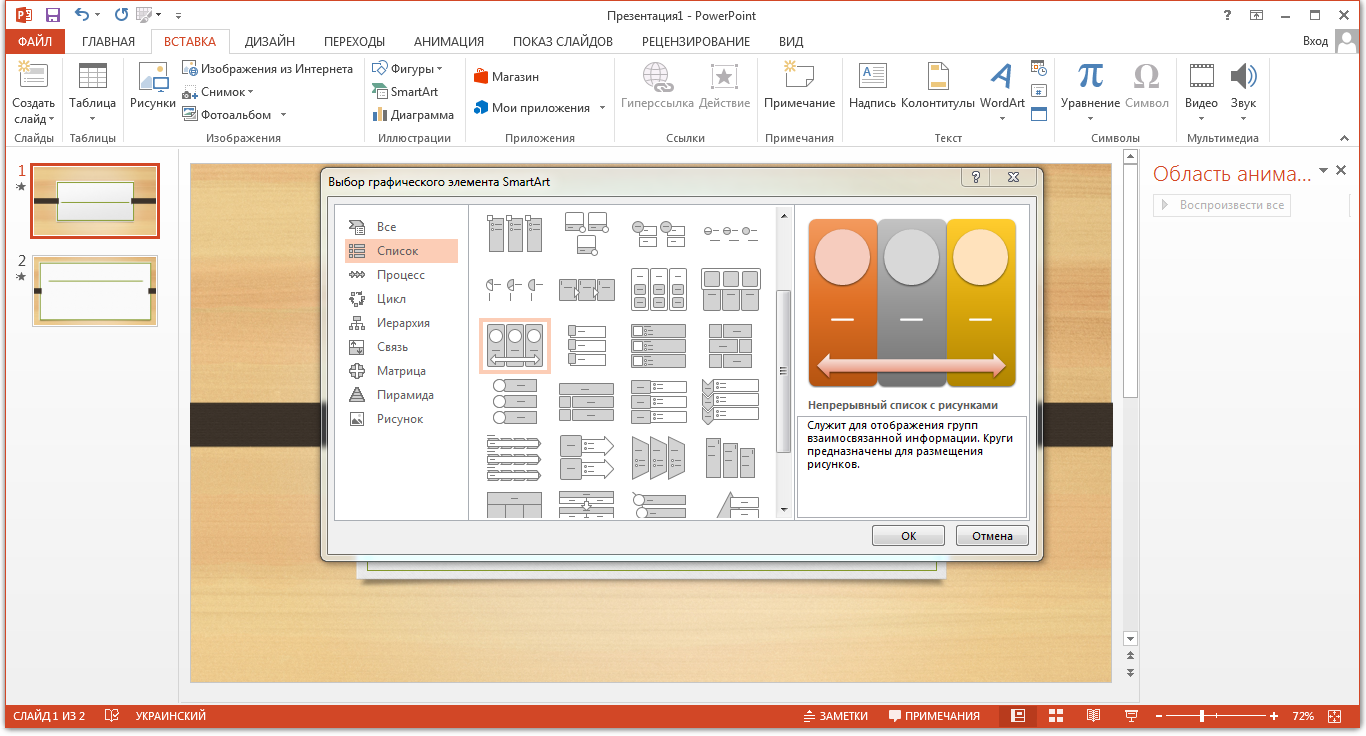The height and width of the screenshot is (736, 1366).
Task: Click the zoom slider in status bar
Action: coord(1202,716)
